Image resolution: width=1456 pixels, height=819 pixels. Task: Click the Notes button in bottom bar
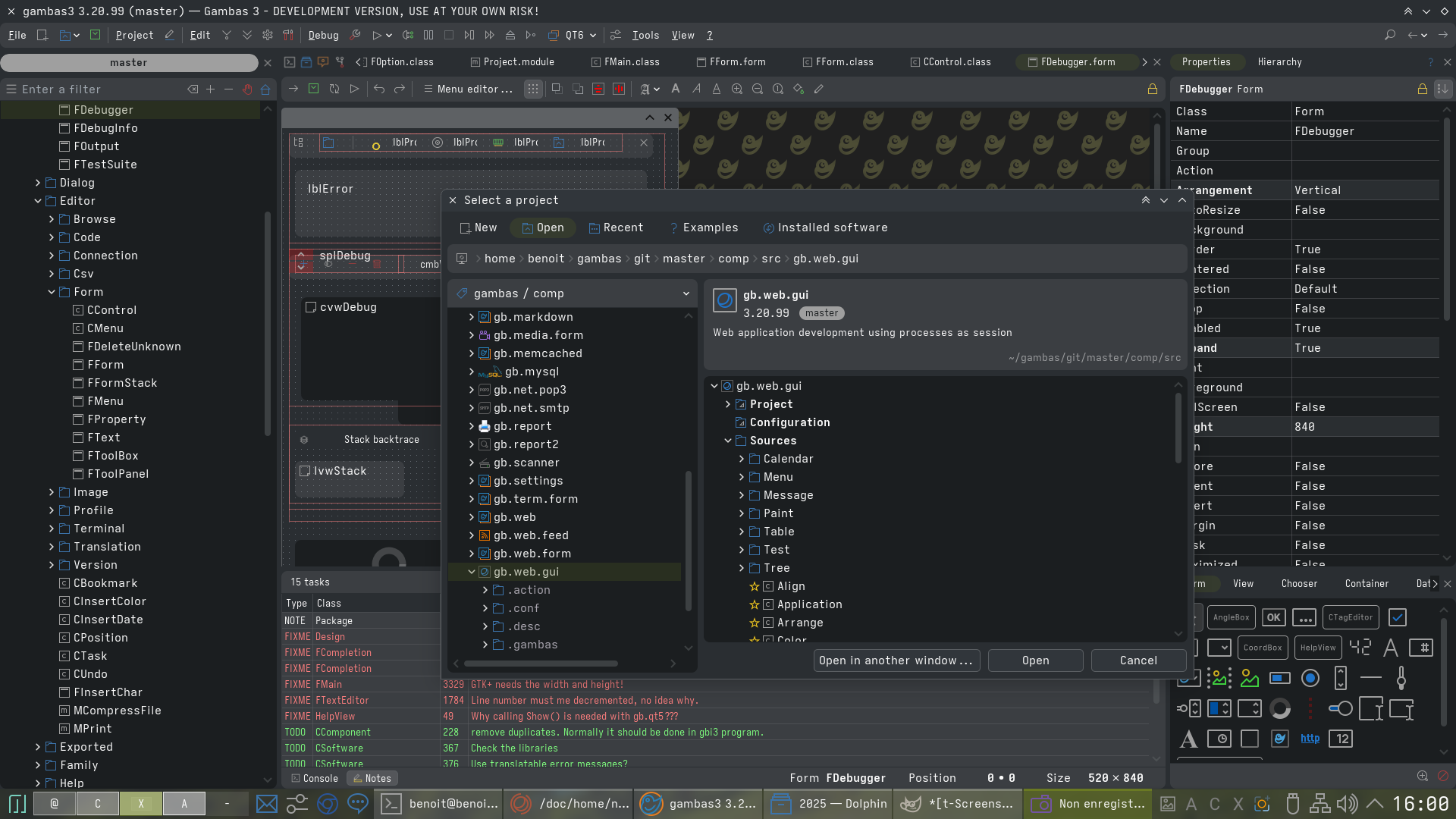click(x=372, y=779)
